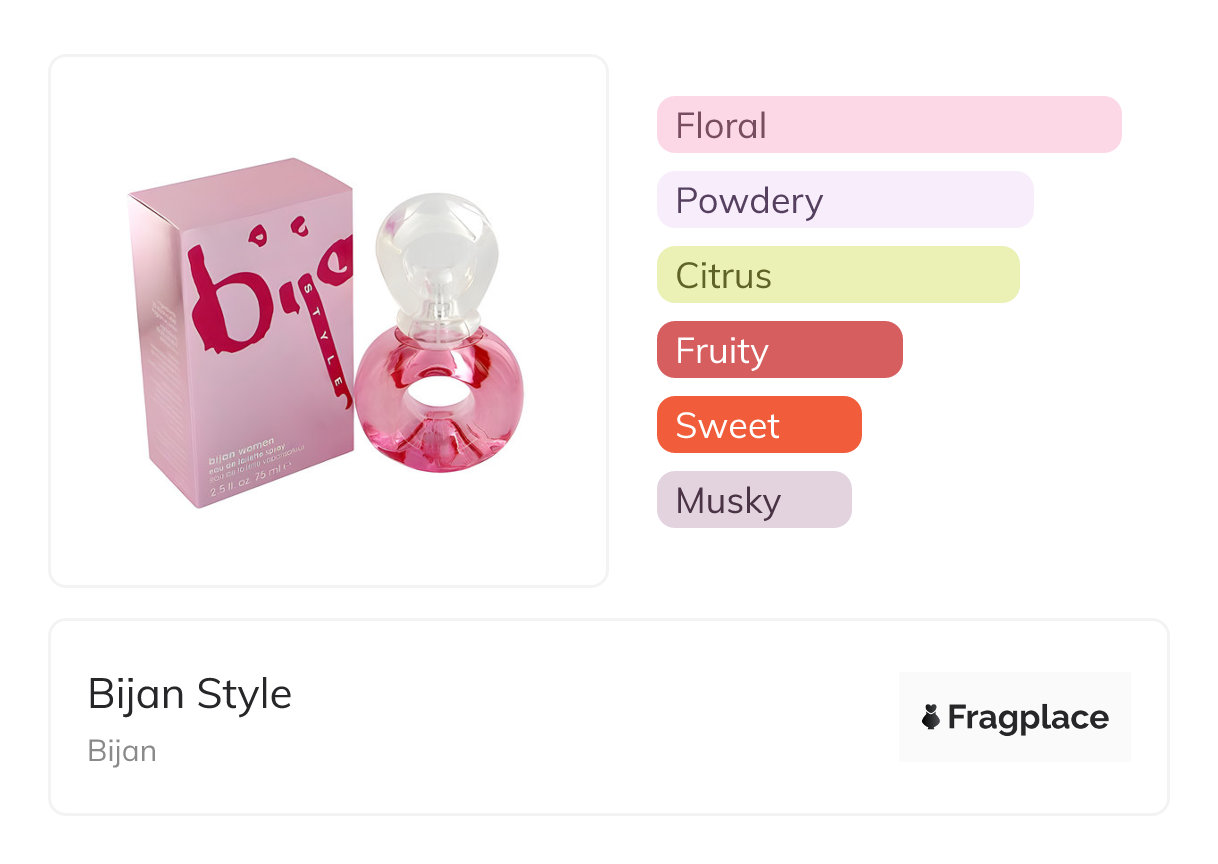Open the "Bijan Style" fragrance title
Viewport: 1218px width, 864px height.
(x=190, y=693)
